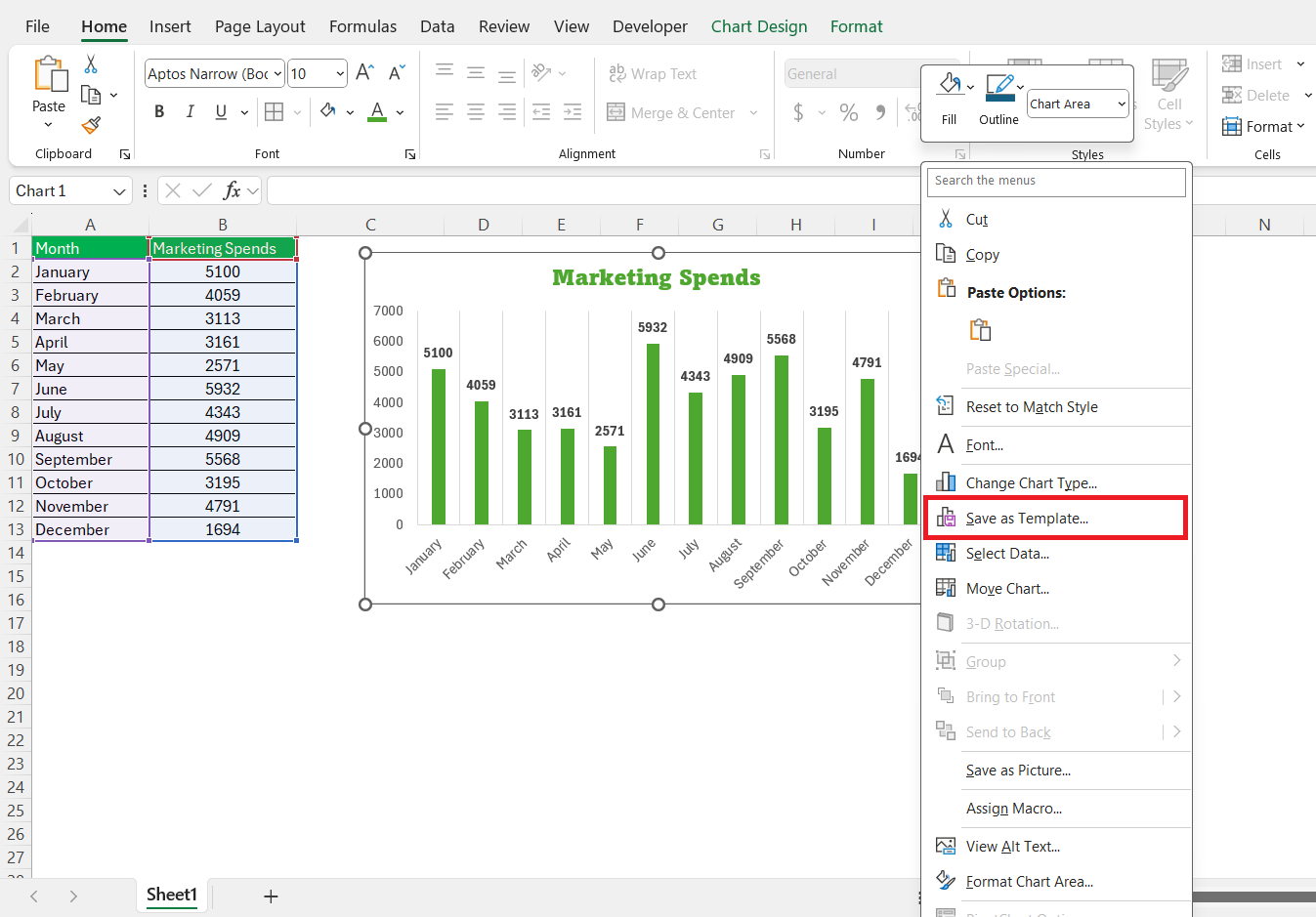Open the Paste dropdown arrow under Paste
This screenshot has height=917, width=1316.
[x=49, y=125]
